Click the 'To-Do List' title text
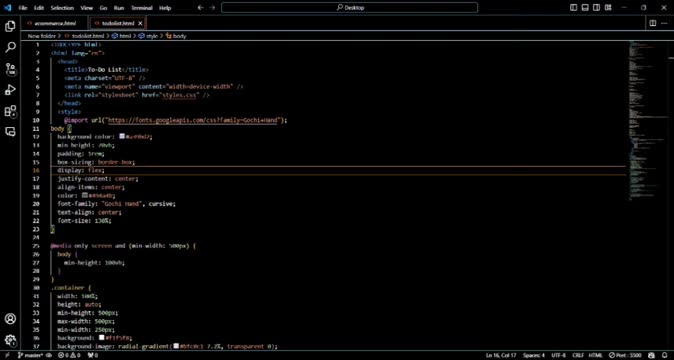 [x=104, y=70]
